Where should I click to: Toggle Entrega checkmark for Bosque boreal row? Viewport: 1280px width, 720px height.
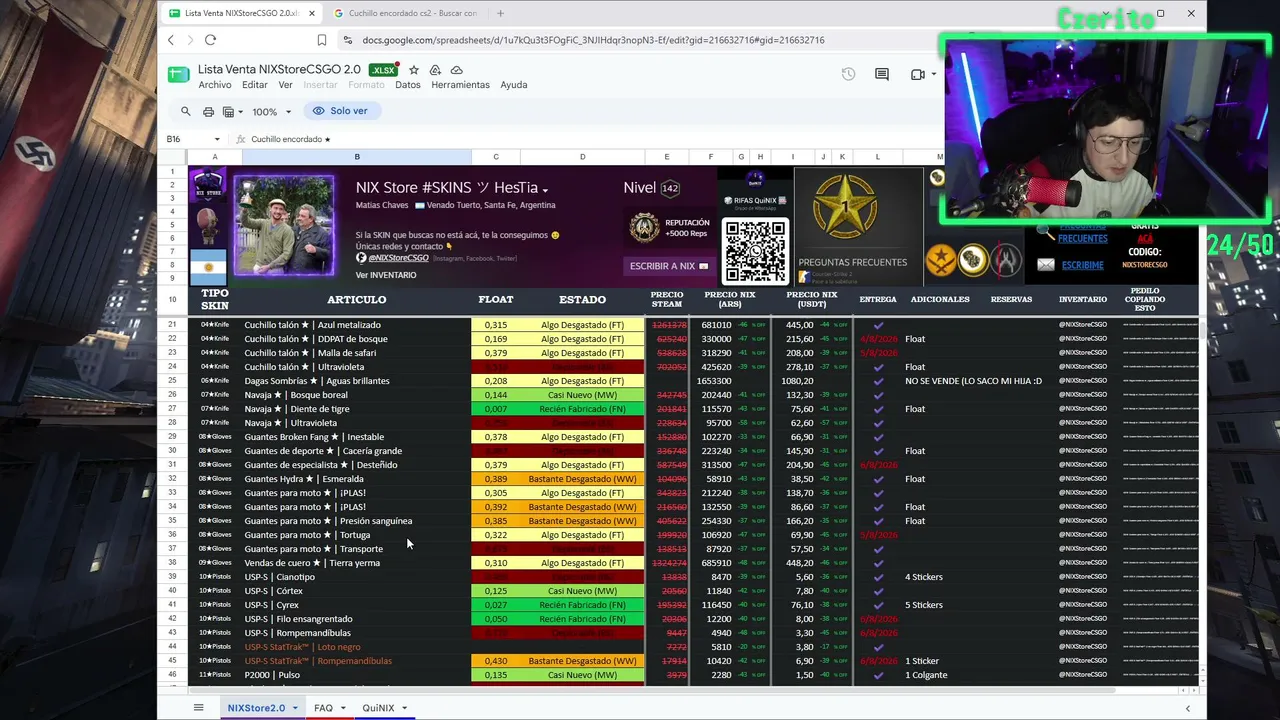pyautogui.click(x=878, y=395)
